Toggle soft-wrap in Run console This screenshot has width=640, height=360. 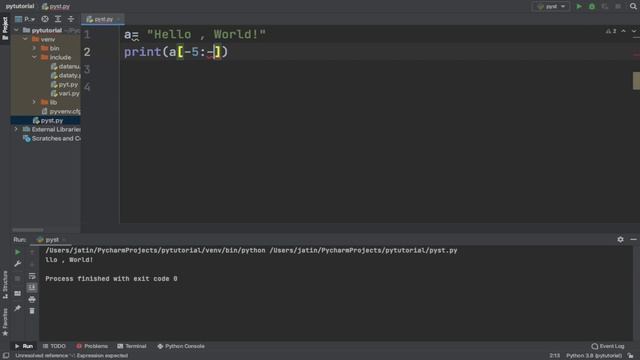tap(32, 276)
